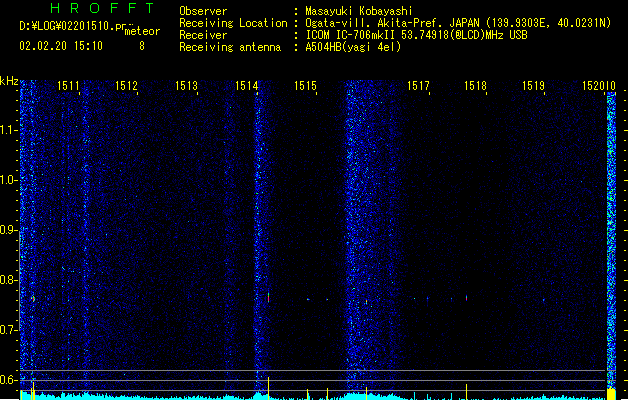Screen dimensions: 629x400
Task: Click the 0.8 kHz frequency tick label
Action: (x=8, y=280)
